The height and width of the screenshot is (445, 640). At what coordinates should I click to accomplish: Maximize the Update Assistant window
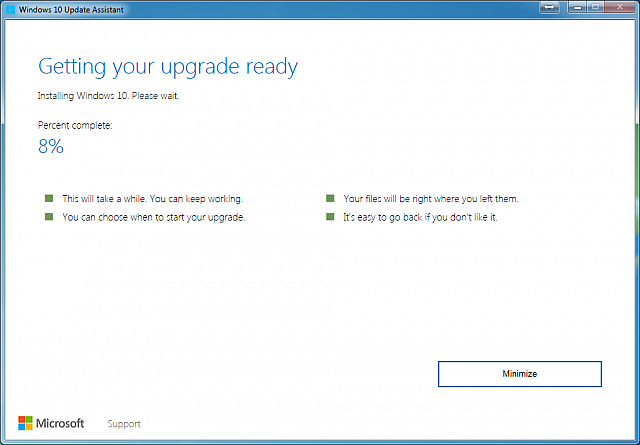[x=596, y=7]
